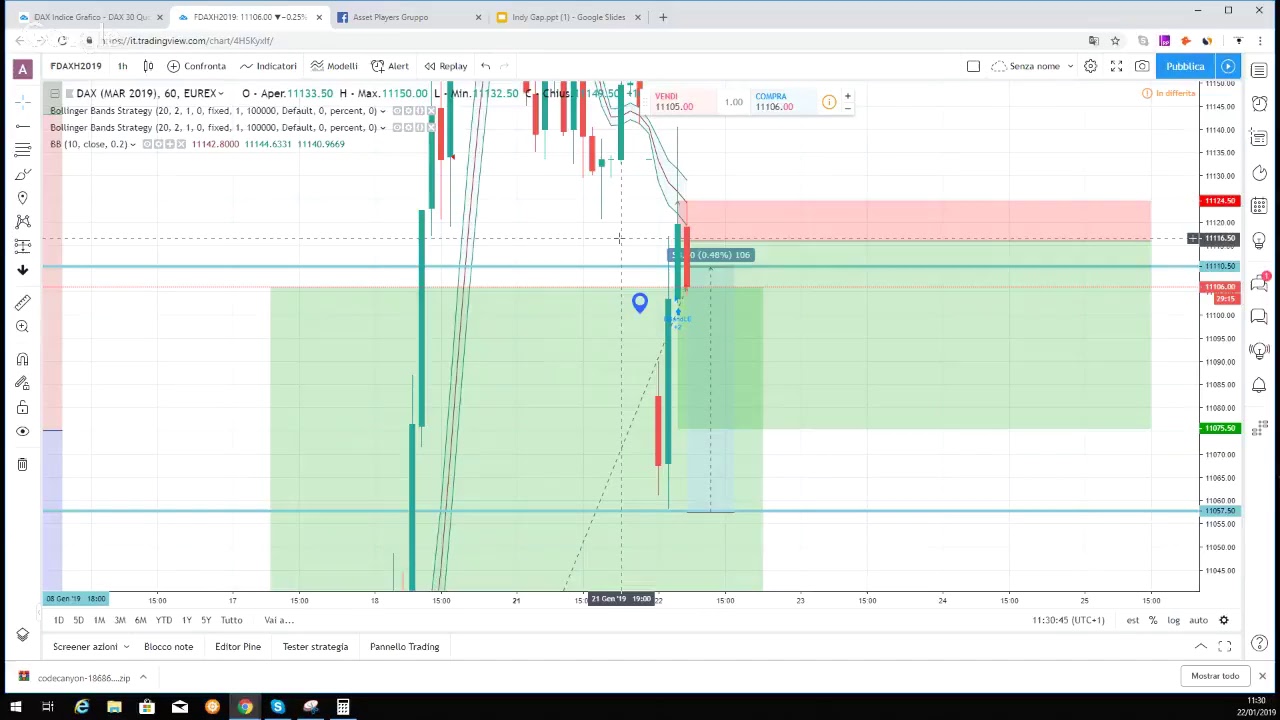Take a chart snapshot with camera icon
This screenshot has width=1280, height=720.
point(1142,66)
